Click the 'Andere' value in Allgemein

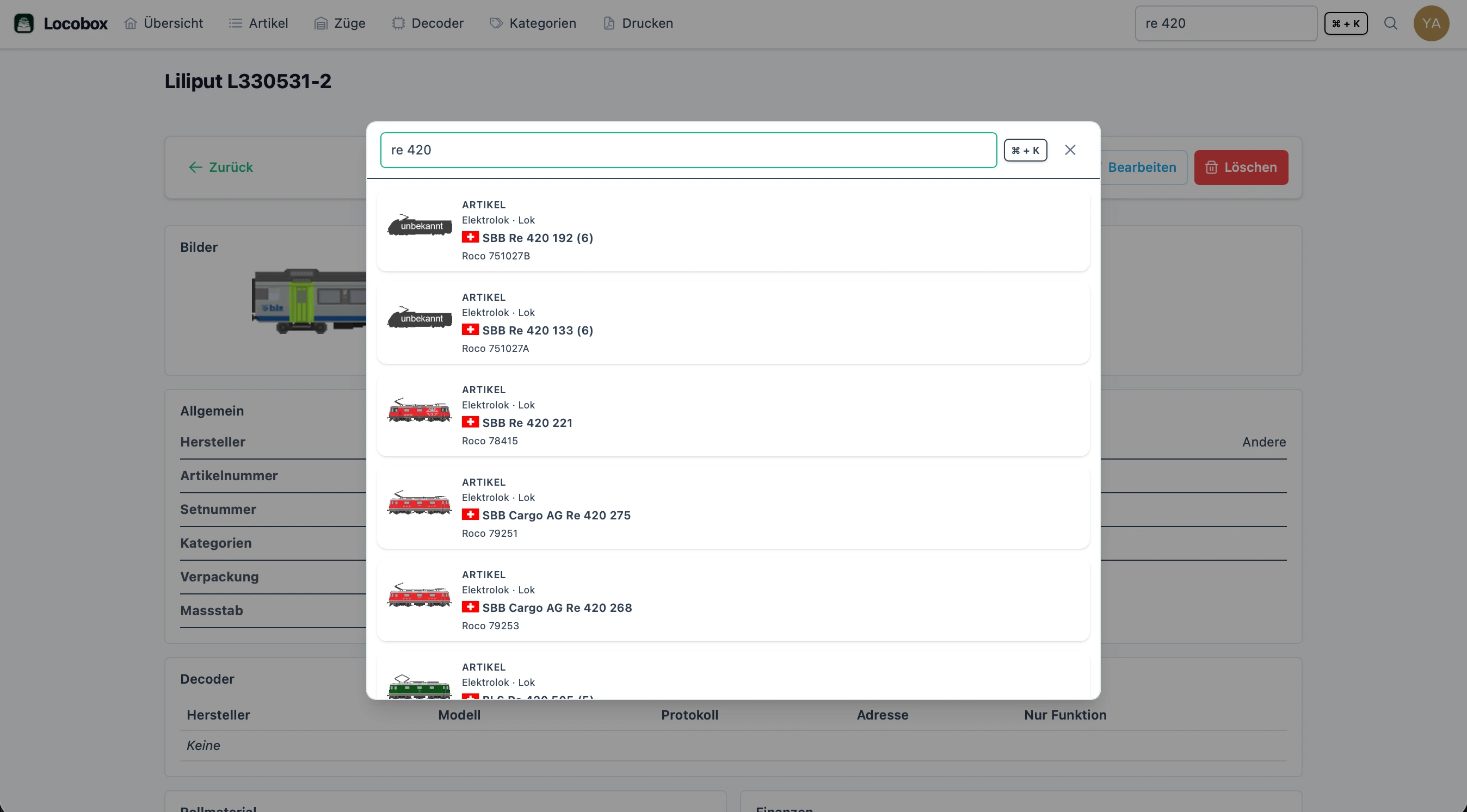coord(1263,442)
